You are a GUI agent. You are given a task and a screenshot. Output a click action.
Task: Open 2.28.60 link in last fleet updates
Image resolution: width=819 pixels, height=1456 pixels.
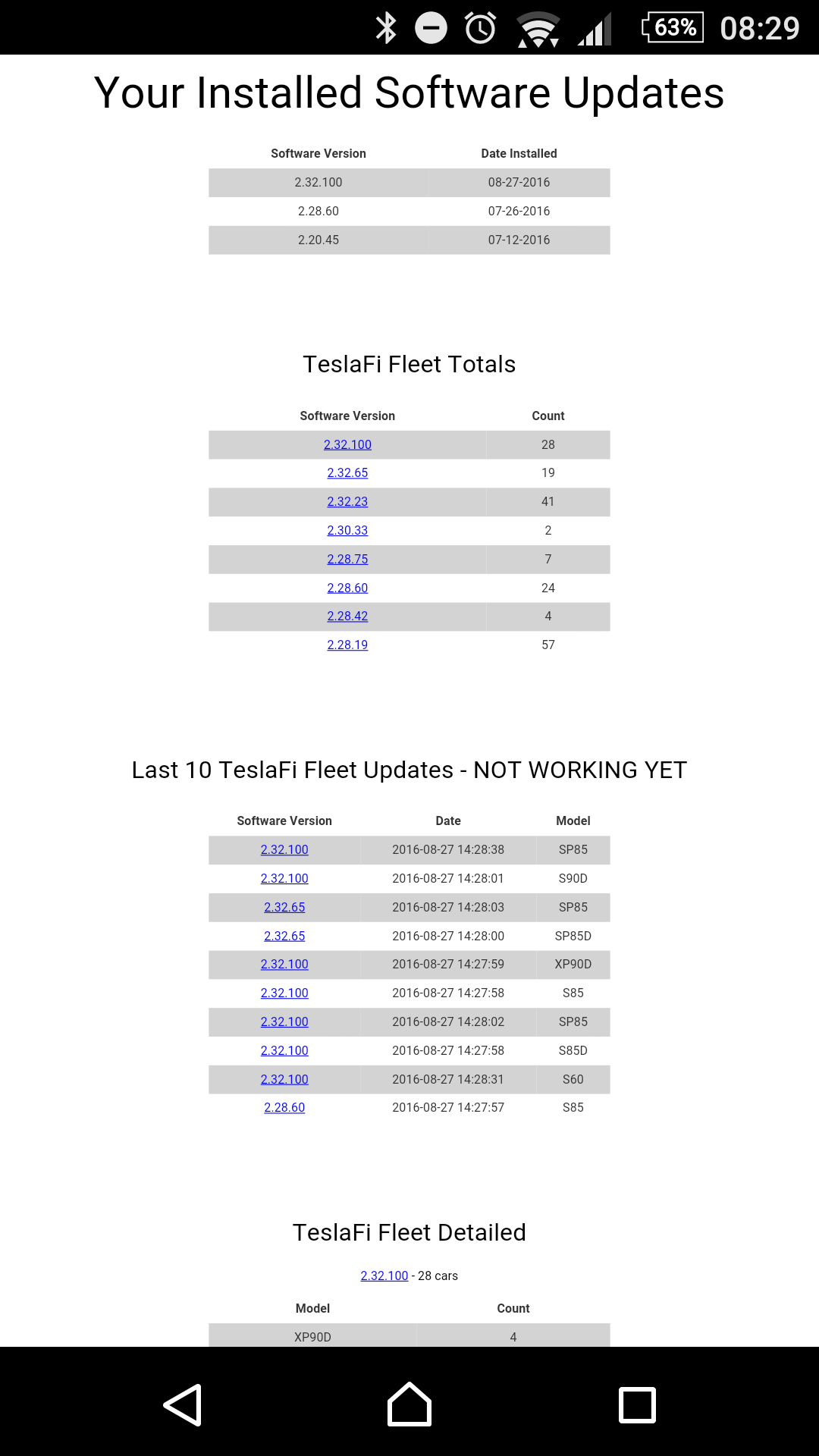point(284,1107)
